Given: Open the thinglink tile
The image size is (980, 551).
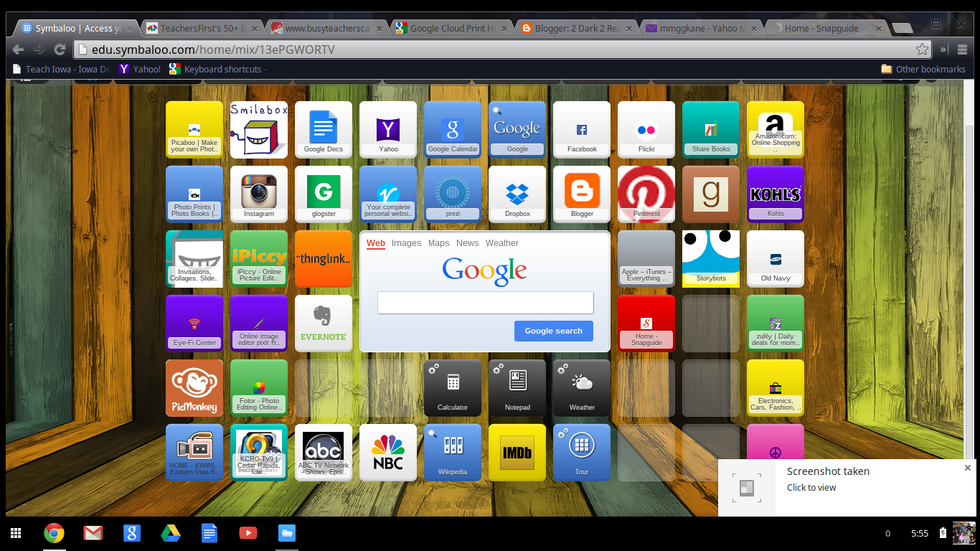Looking at the screenshot, I should click(323, 259).
